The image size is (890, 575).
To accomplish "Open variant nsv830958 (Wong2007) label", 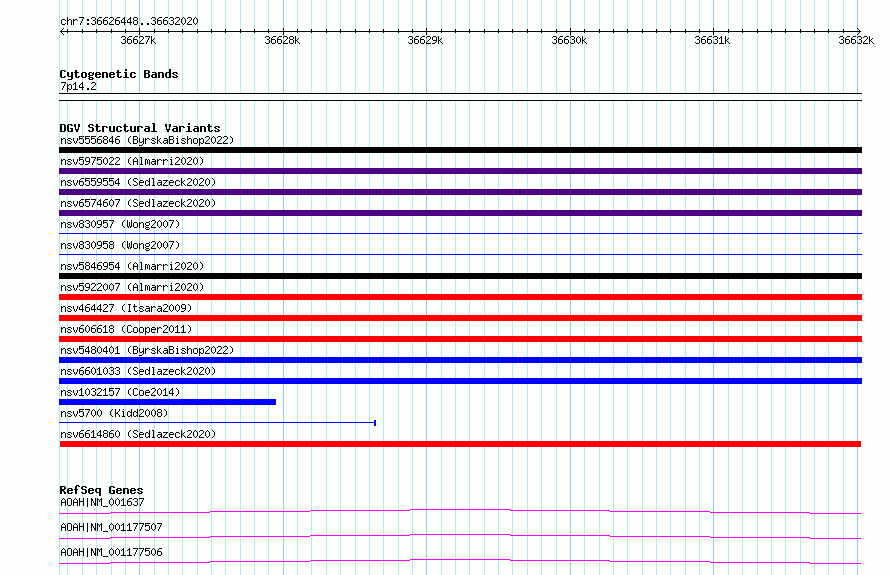I will pyautogui.click(x=120, y=245).
